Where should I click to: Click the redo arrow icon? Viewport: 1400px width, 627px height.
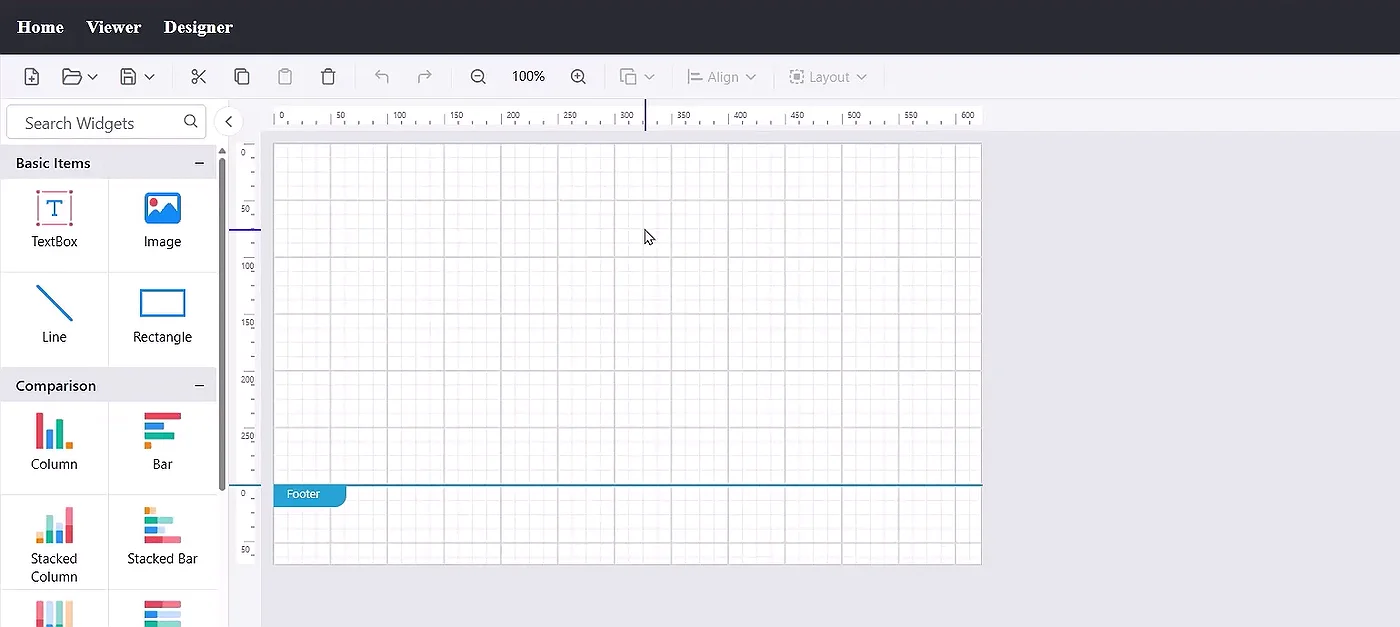(424, 77)
